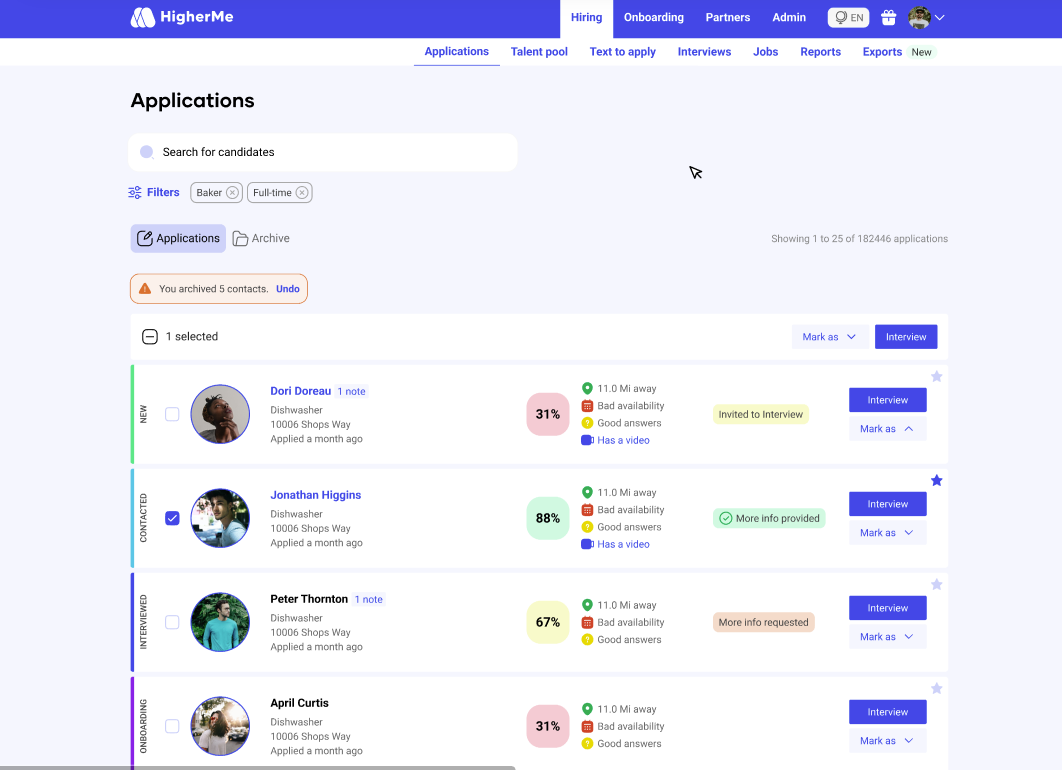Viewport: 1062px width, 770px height.
Task: Click the Filters sliders icon
Action: click(135, 193)
